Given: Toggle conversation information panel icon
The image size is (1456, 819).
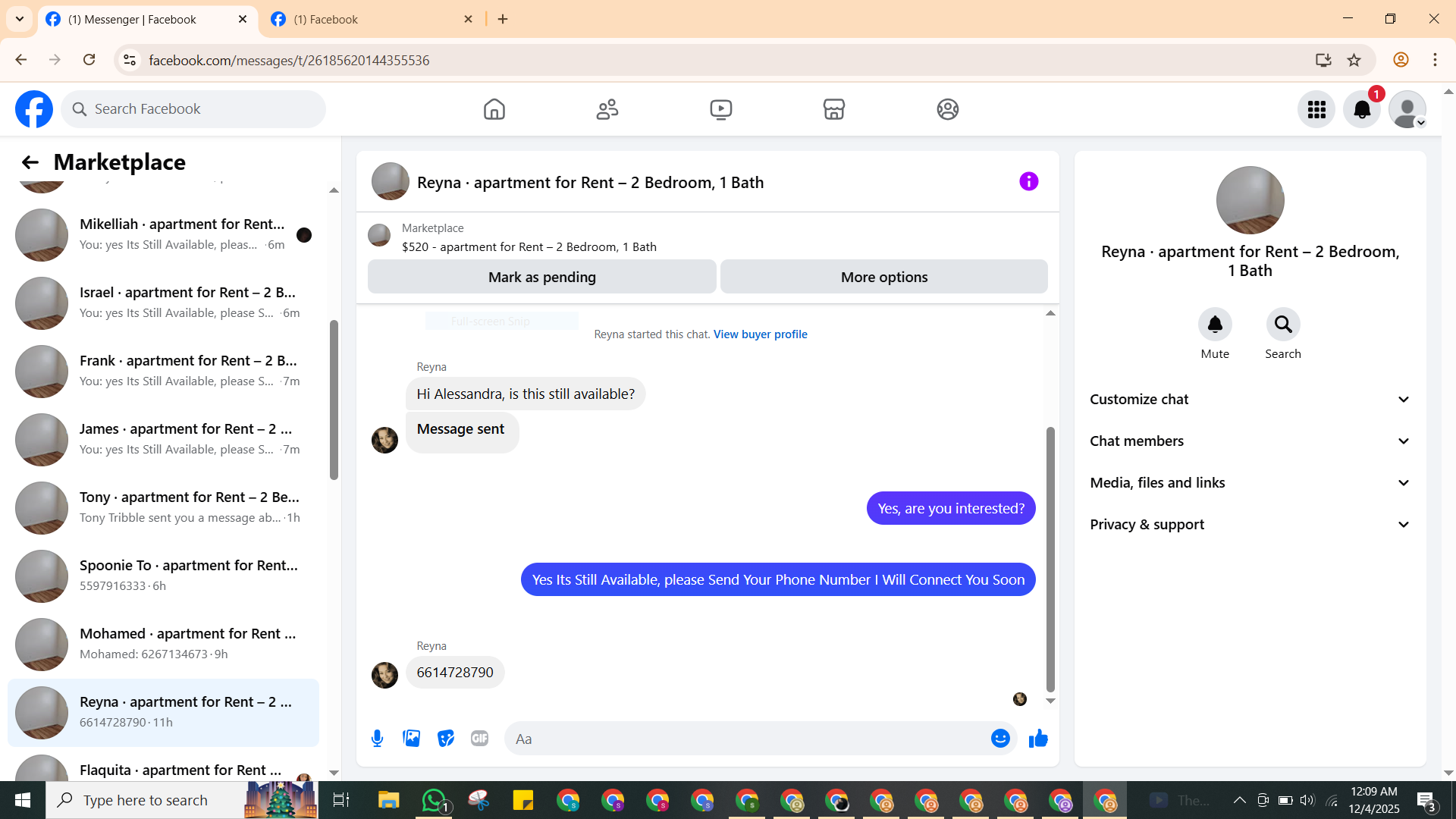Looking at the screenshot, I should coord(1028,181).
